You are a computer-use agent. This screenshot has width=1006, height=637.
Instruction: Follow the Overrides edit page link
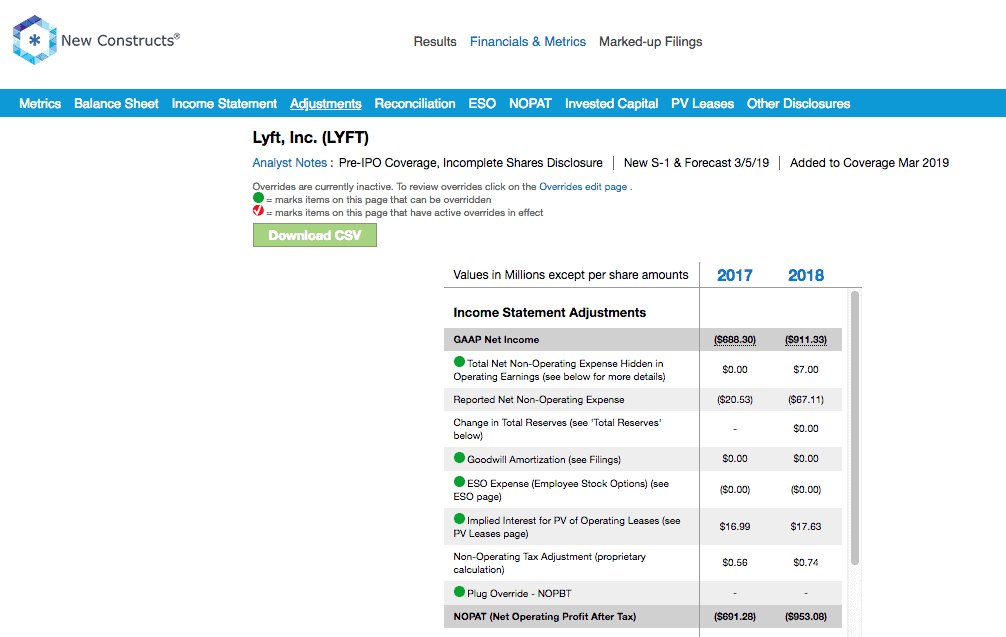click(x=583, y=187)
